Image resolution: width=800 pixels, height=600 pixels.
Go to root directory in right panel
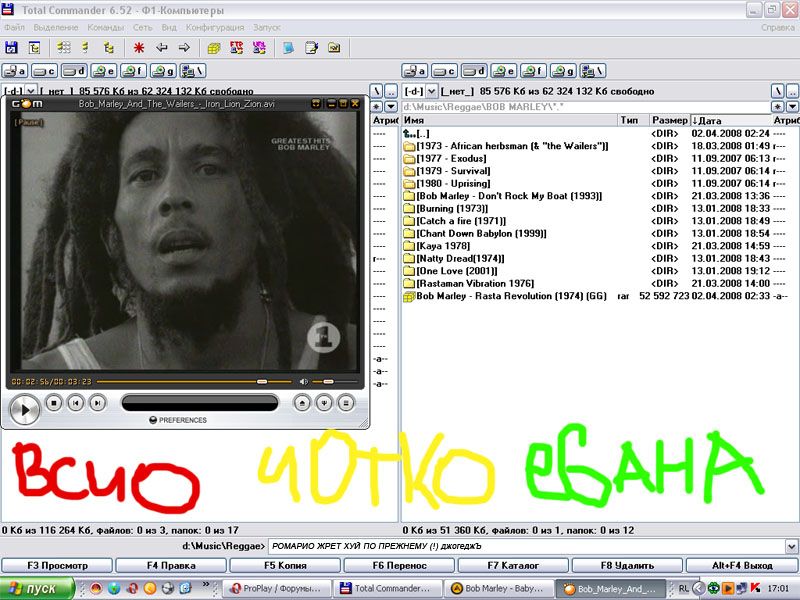pyautogui.click(x=778, y=91)
